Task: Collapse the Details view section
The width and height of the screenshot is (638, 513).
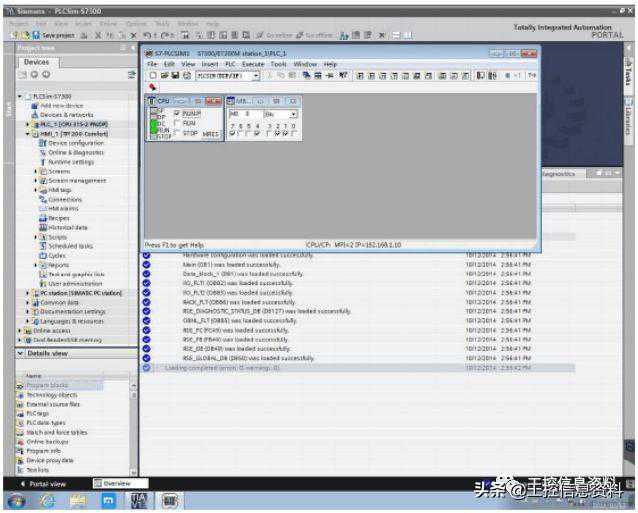Action: click(21, 354)
